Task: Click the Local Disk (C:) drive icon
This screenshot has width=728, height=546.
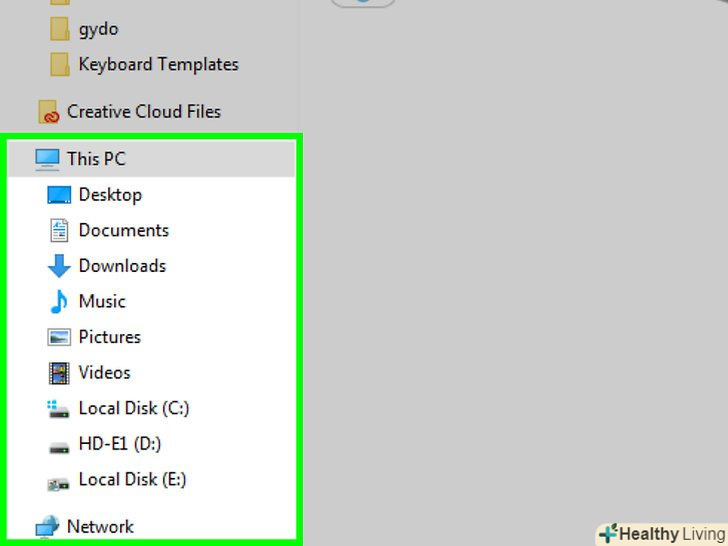Action: [60, 408]
